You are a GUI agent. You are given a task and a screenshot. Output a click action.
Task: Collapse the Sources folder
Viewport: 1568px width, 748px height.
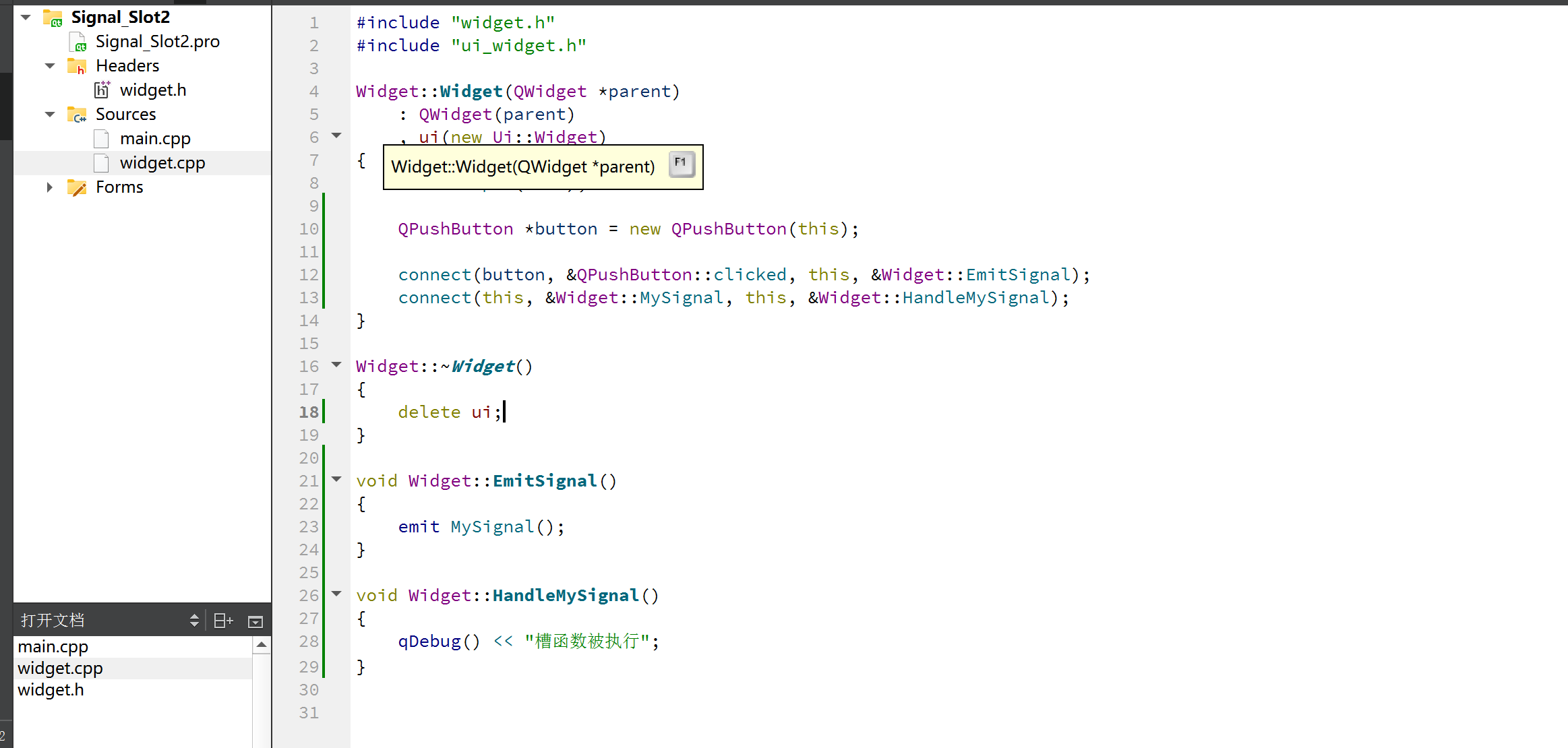49,115
